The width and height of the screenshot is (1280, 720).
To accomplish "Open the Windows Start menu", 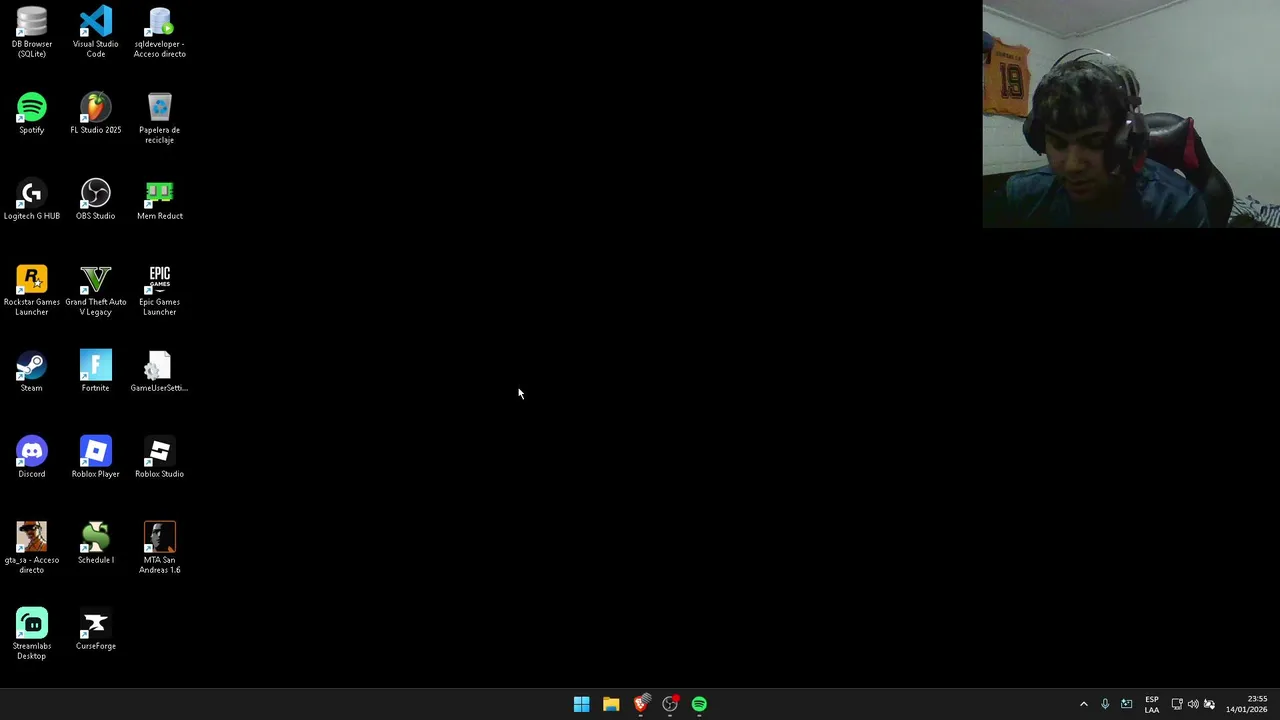I will pos(581,704).
